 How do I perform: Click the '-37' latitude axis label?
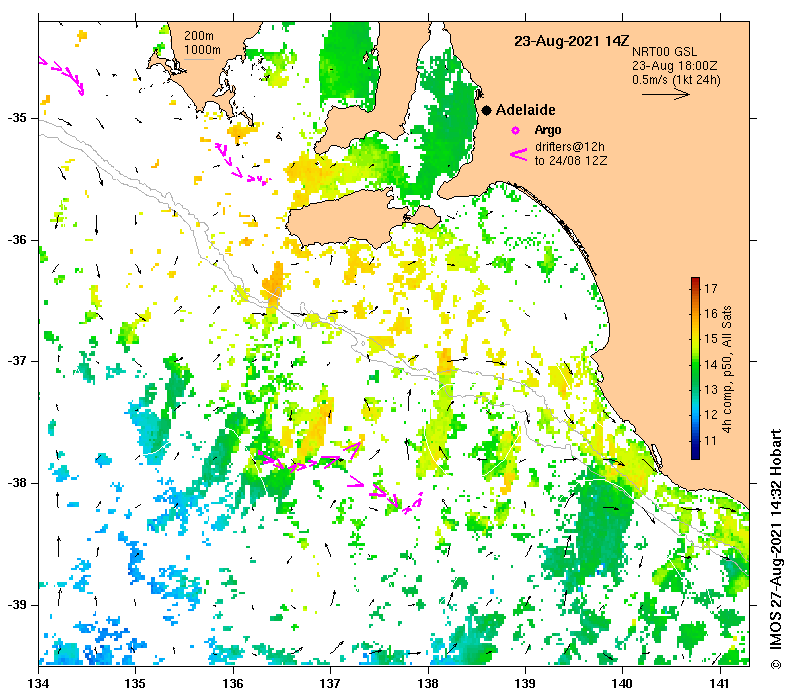pyautogui.click(x=17, y=361)
